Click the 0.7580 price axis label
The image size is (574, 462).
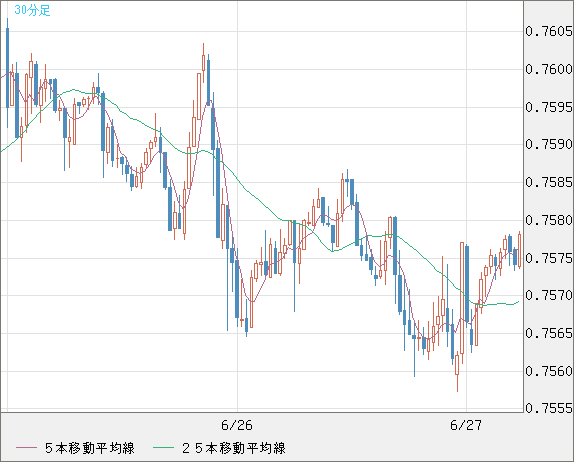coord(548,220)
